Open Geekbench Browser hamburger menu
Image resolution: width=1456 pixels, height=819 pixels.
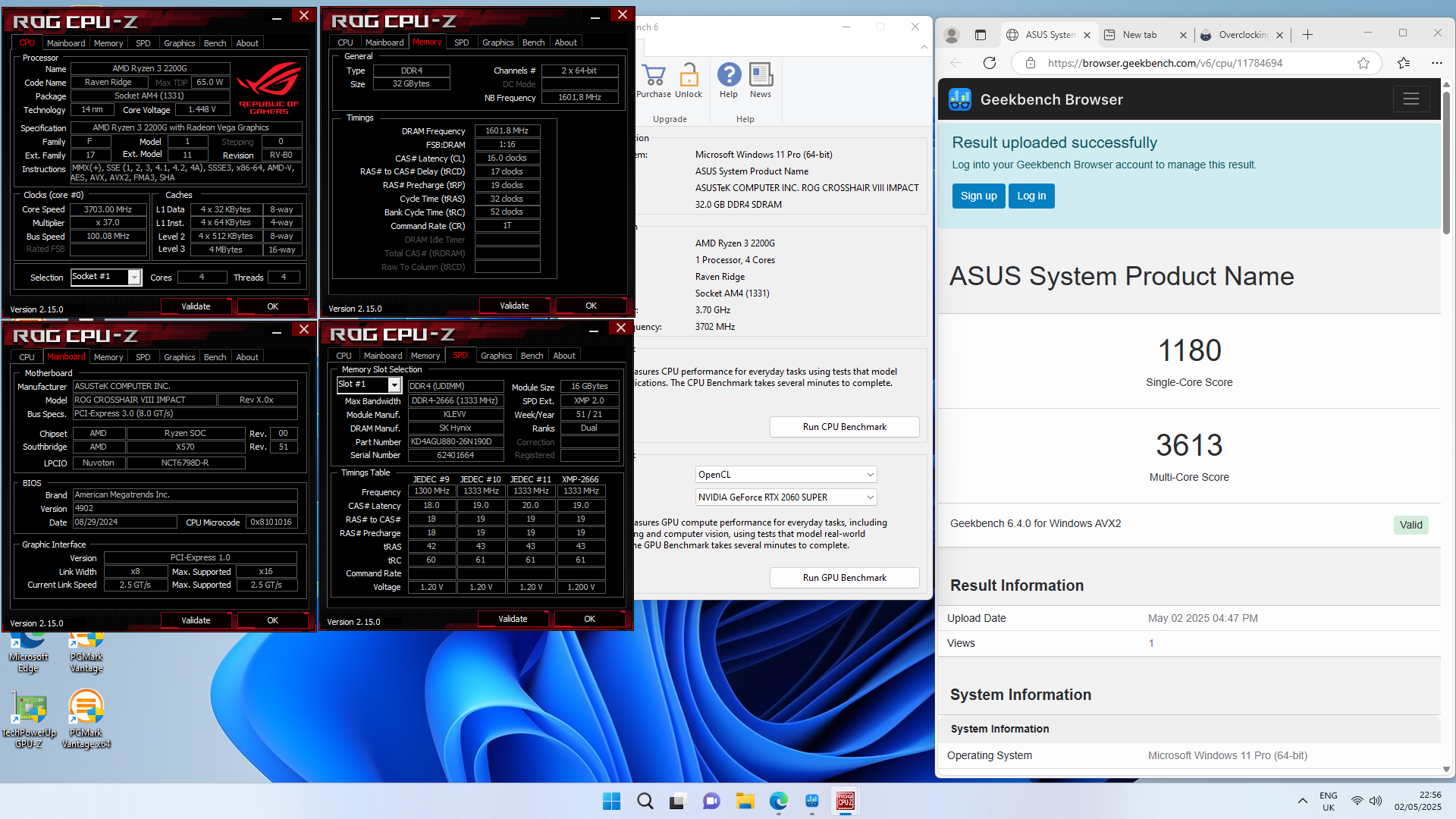point(1411,99)
